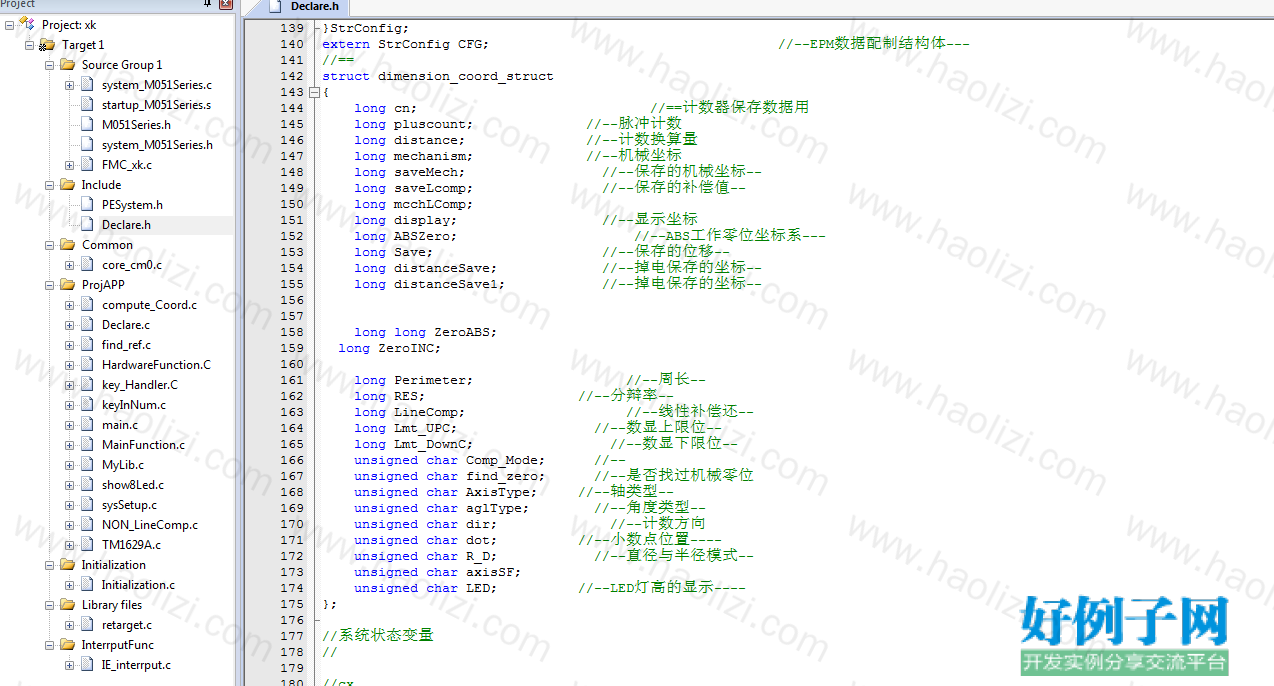Click the Target 1 folder icon
This screenshot has height=686, width=1274.
coord(47,45)
